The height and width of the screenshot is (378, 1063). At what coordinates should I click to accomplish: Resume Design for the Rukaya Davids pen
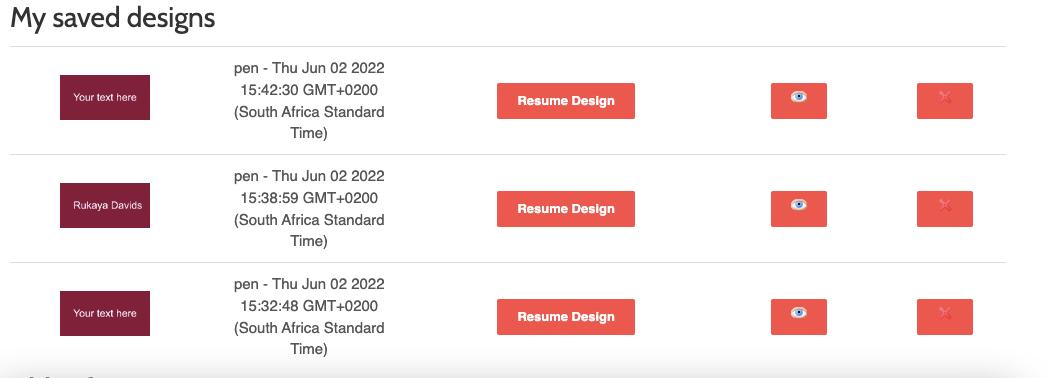(566, 209)
